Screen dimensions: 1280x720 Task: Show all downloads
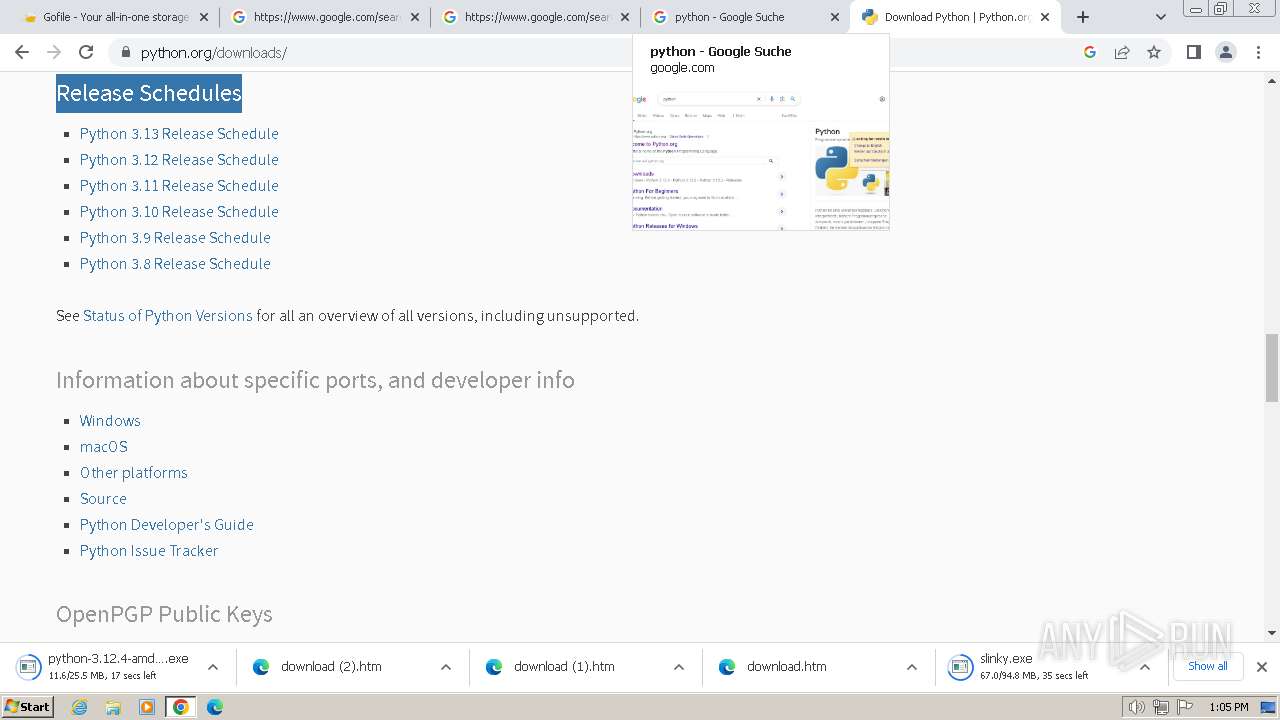point(1207,666)
